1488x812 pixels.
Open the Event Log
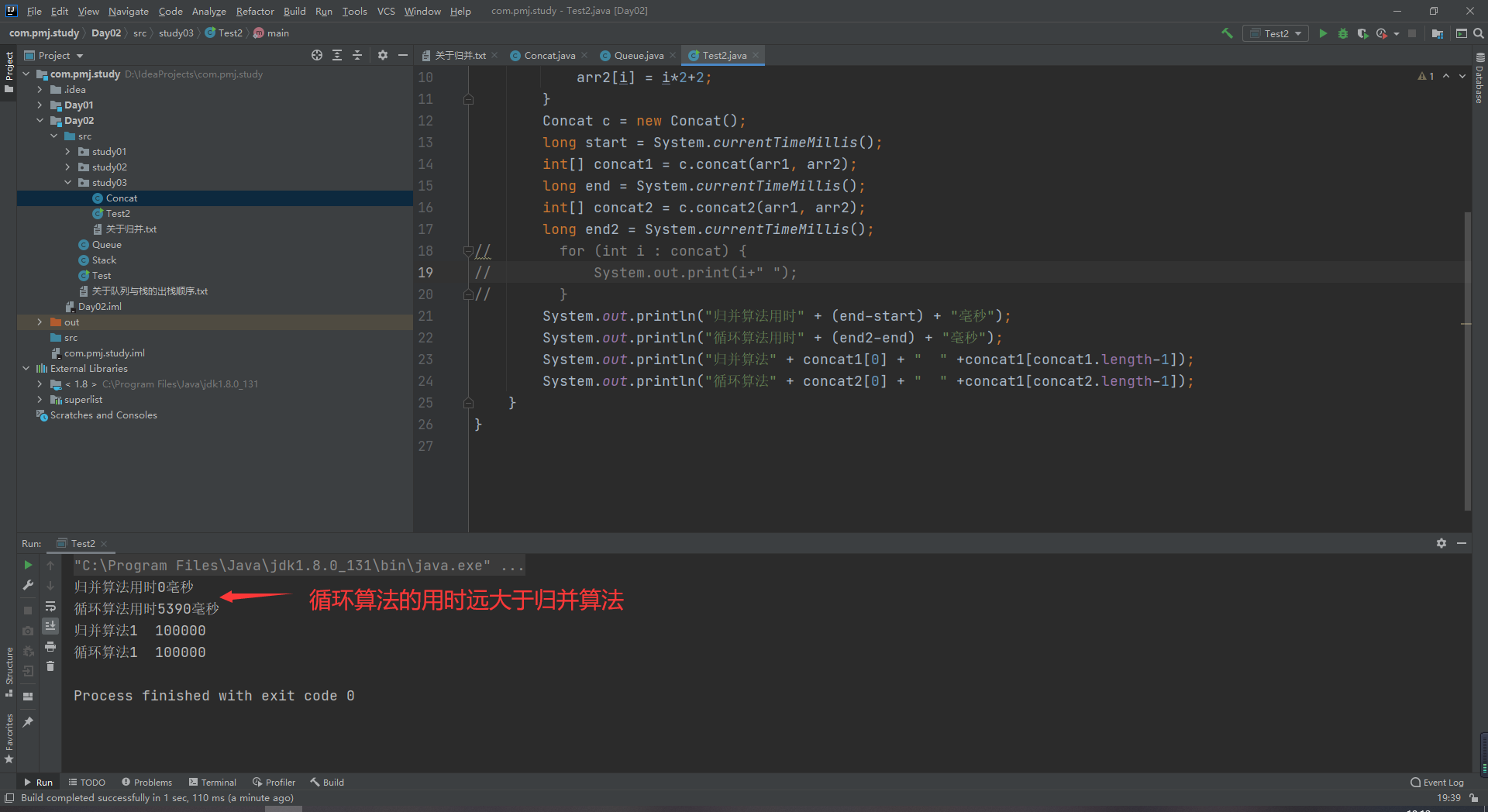1437,782
